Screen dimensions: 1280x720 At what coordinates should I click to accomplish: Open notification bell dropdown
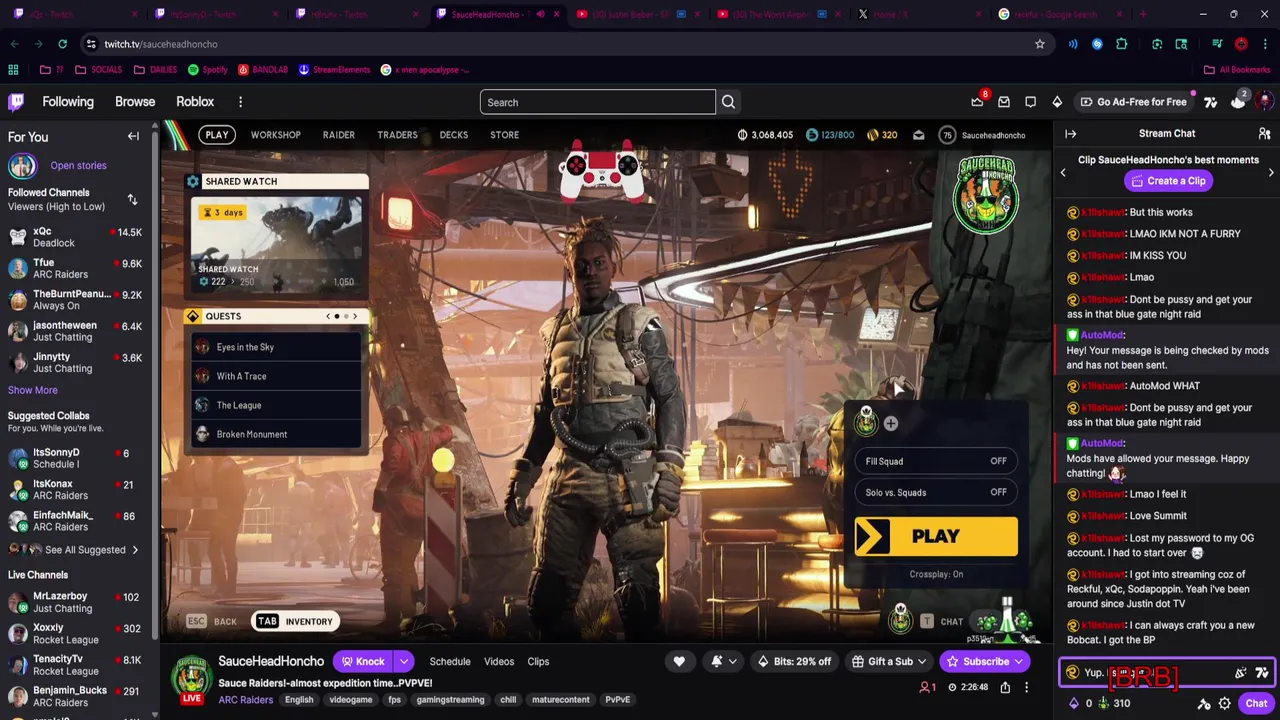click(723, 661)
